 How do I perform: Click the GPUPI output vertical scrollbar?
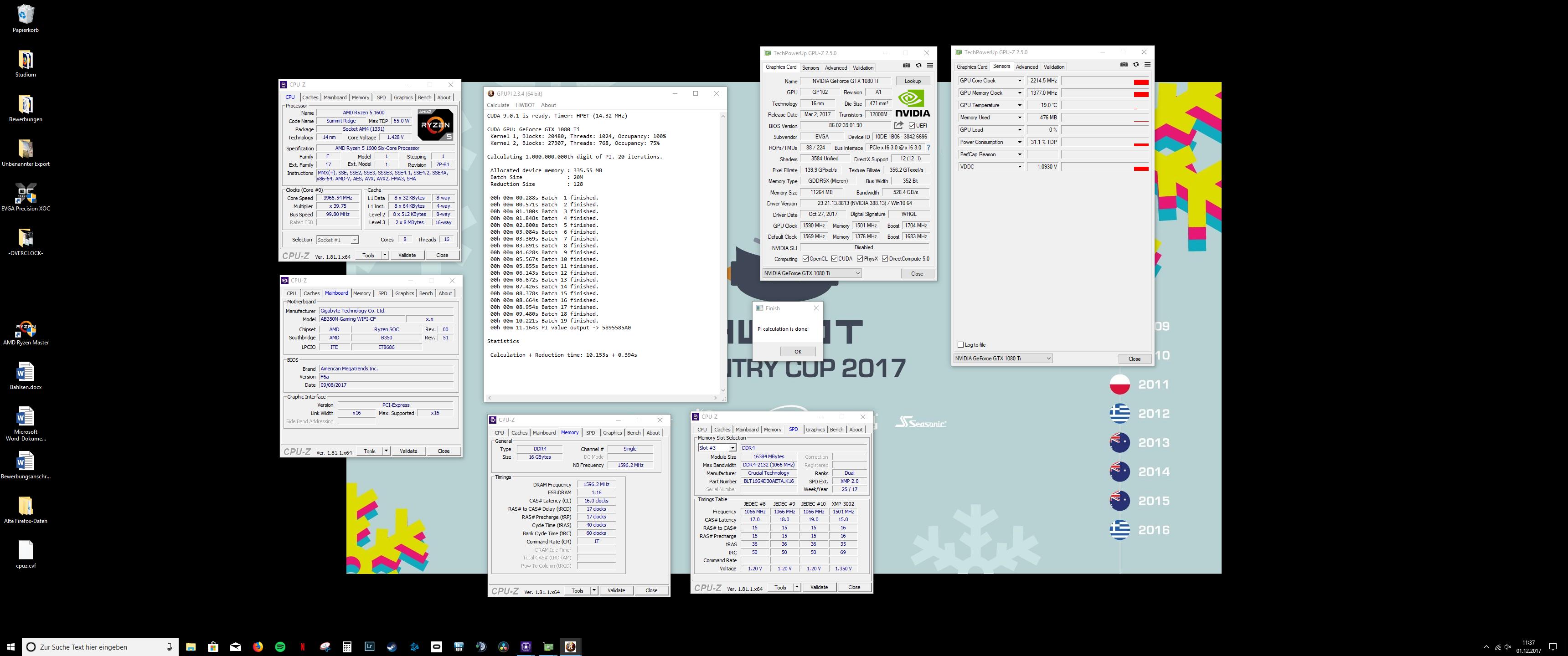pyautogui.click(x=722, y=252)
